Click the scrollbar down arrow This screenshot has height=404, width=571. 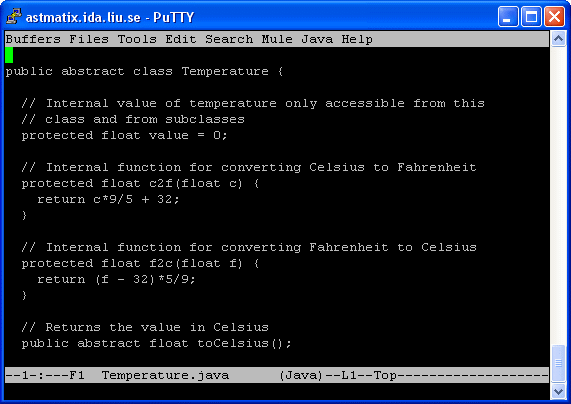(558, 392)
